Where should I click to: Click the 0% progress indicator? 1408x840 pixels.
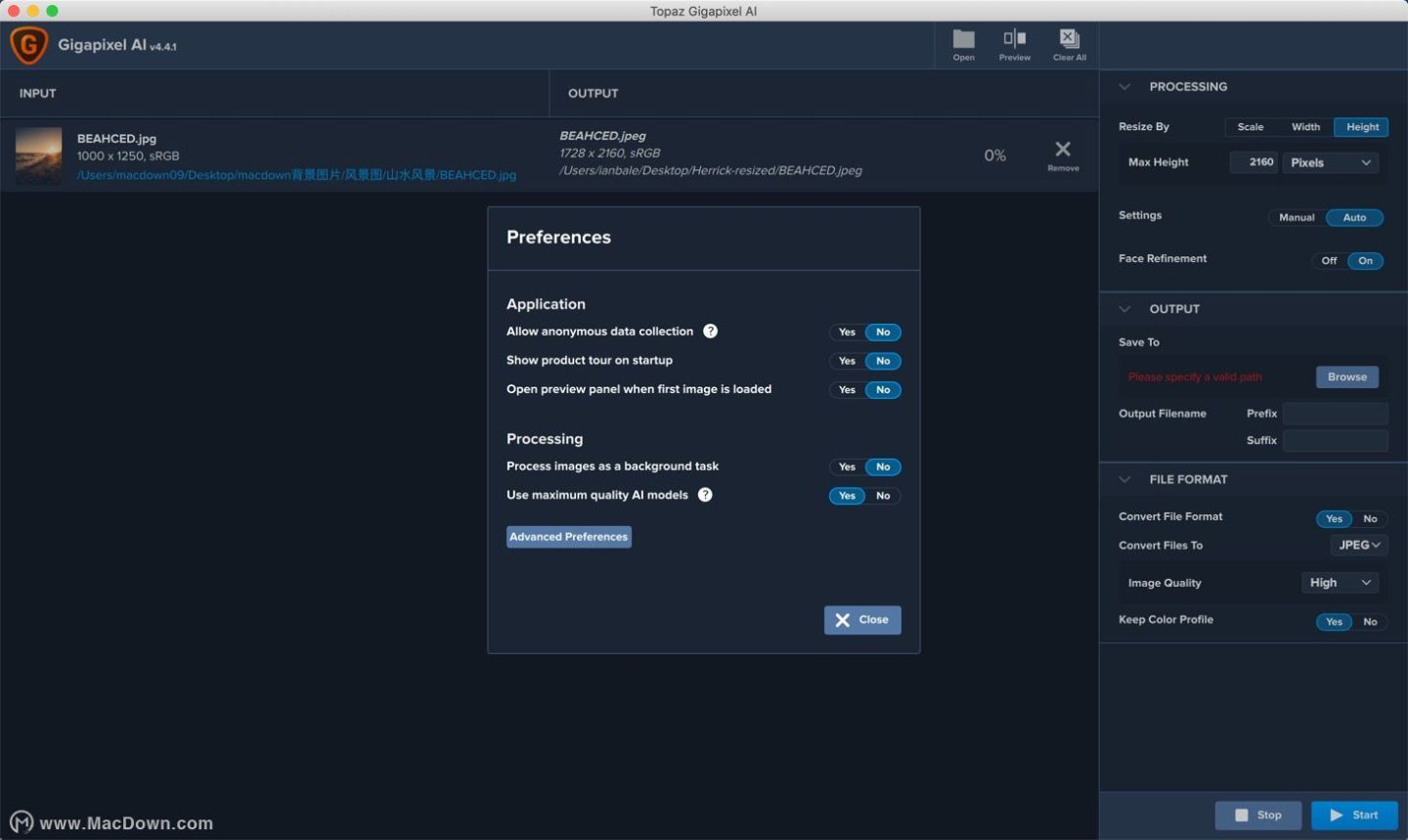(994, 155)
